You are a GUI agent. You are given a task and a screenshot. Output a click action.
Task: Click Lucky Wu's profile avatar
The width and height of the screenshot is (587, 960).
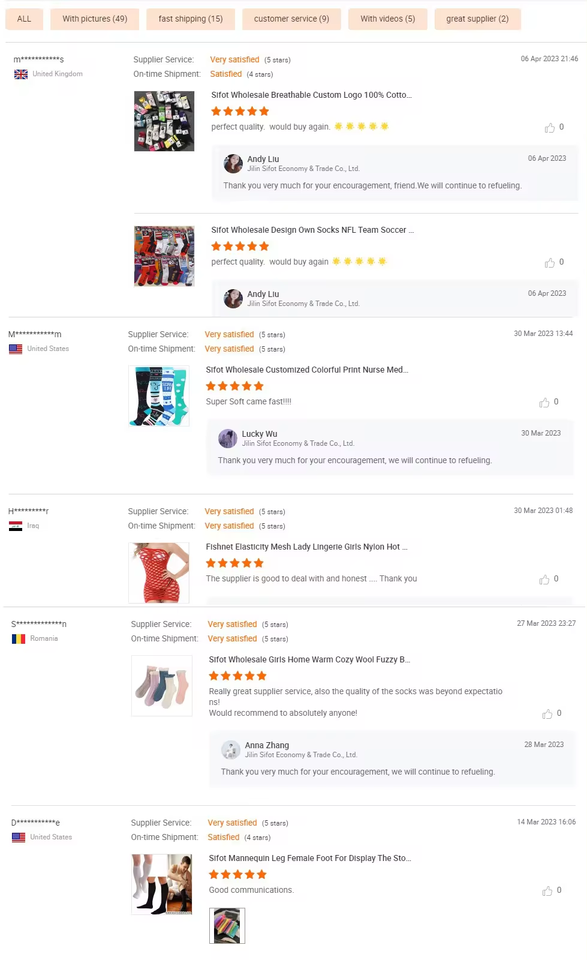(228, 438)
